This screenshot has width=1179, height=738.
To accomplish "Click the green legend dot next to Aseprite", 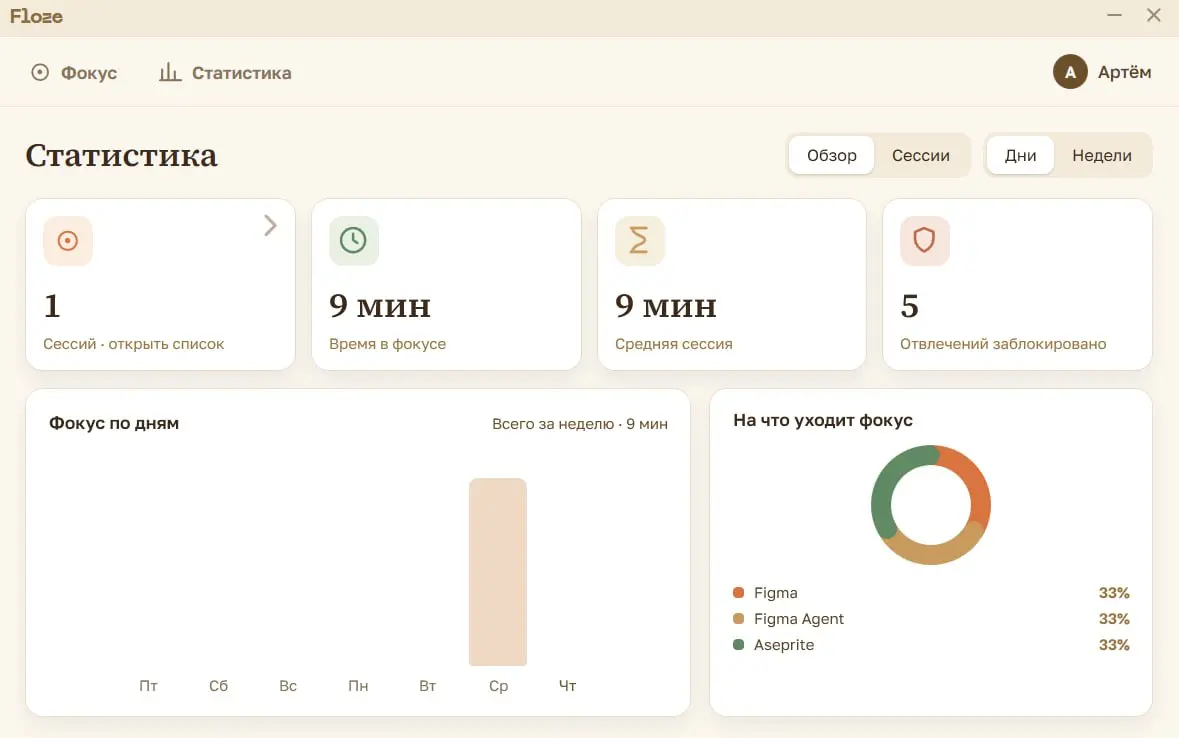I will pyautogui.click(x=738, y=645).
